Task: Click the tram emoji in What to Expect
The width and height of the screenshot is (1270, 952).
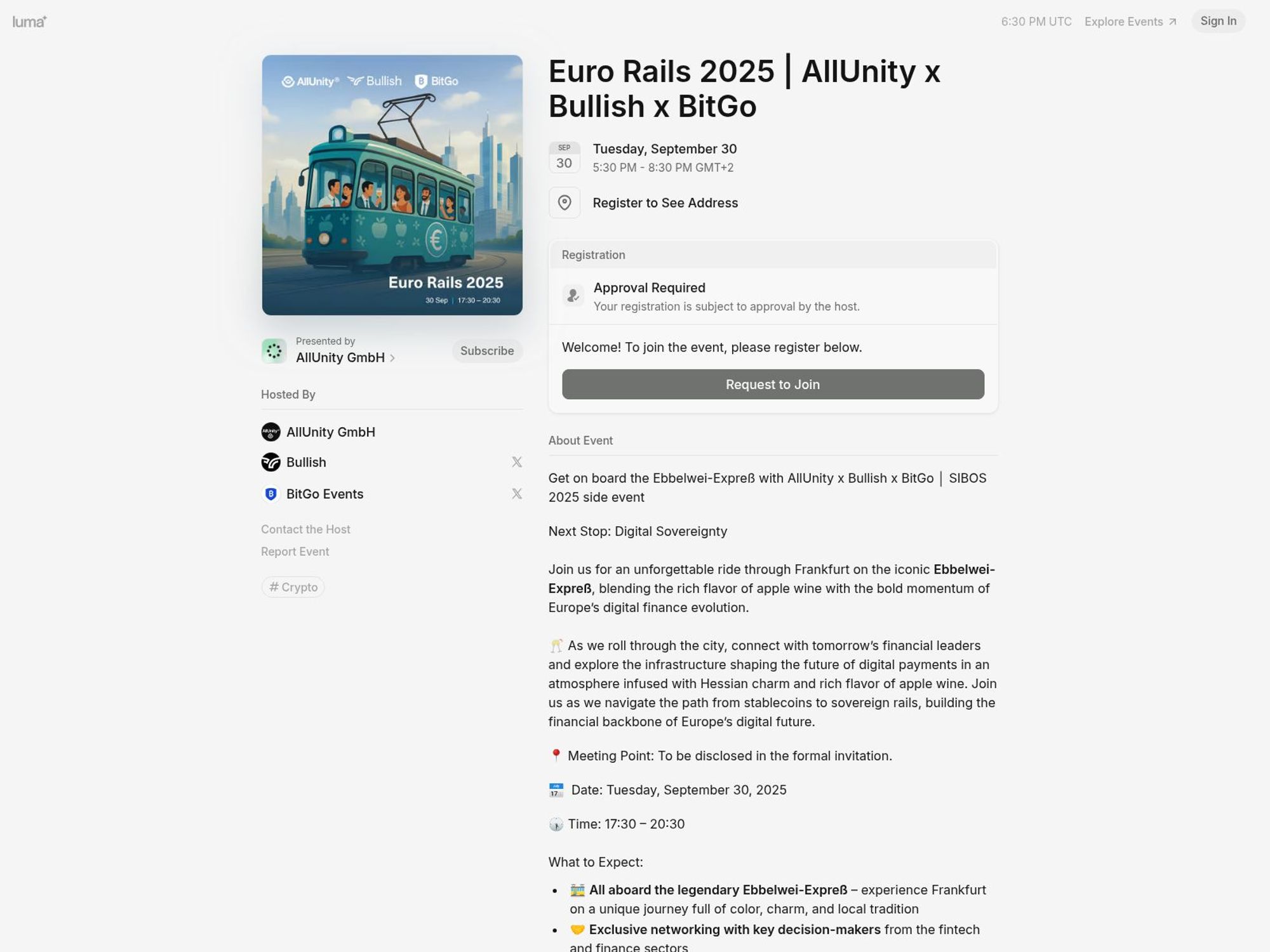Action: click(577, 890)
